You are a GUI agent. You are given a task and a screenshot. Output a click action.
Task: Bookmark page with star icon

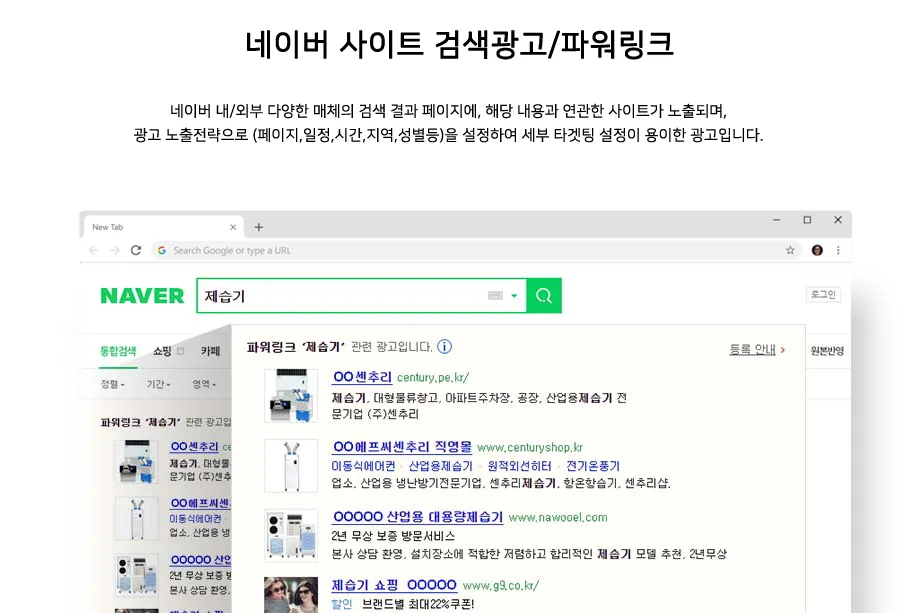click(790, 250)
